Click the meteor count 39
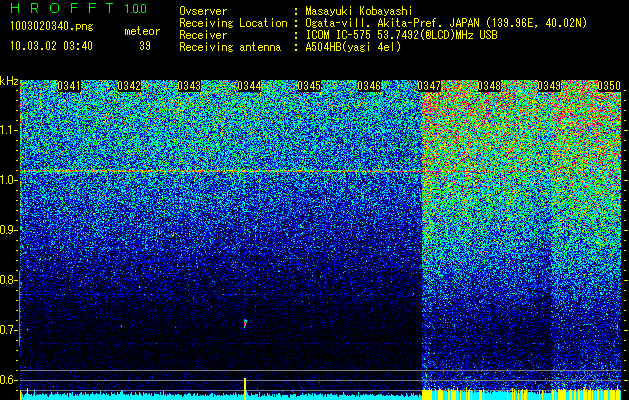This screenshot has width=629, height=400. 145,46
